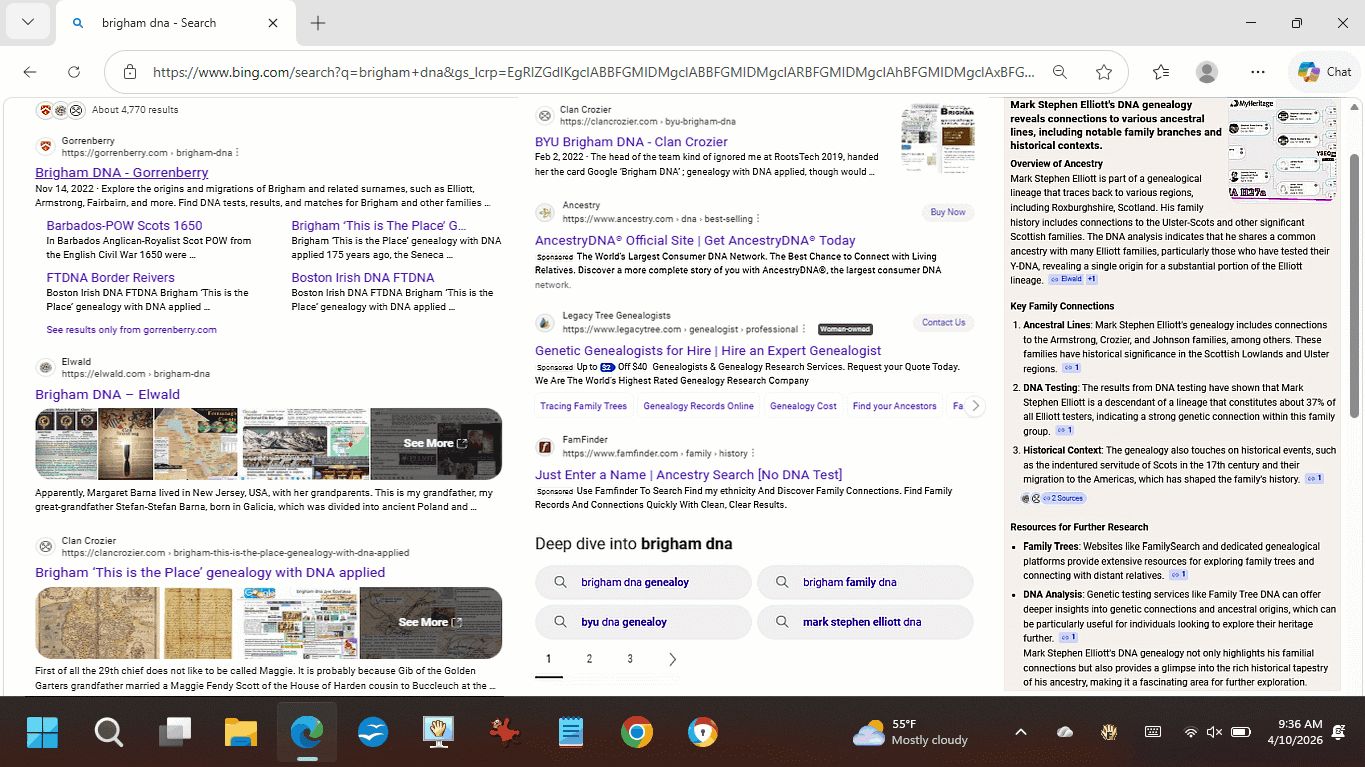
Task: Go to results page 2
Action: pyautogui.click(x=589, y=659)
